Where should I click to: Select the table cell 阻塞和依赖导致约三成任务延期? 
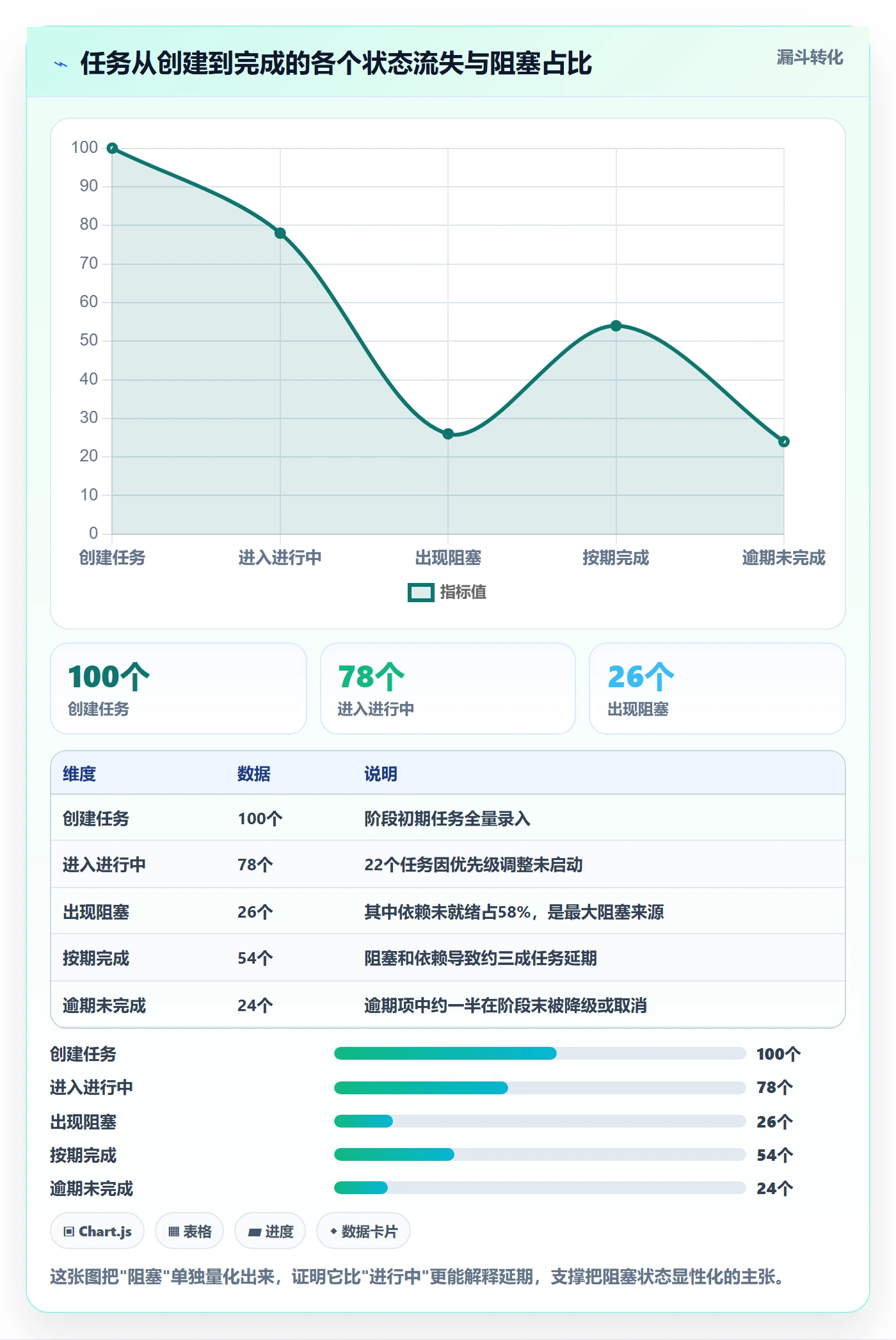pos(481,959)
